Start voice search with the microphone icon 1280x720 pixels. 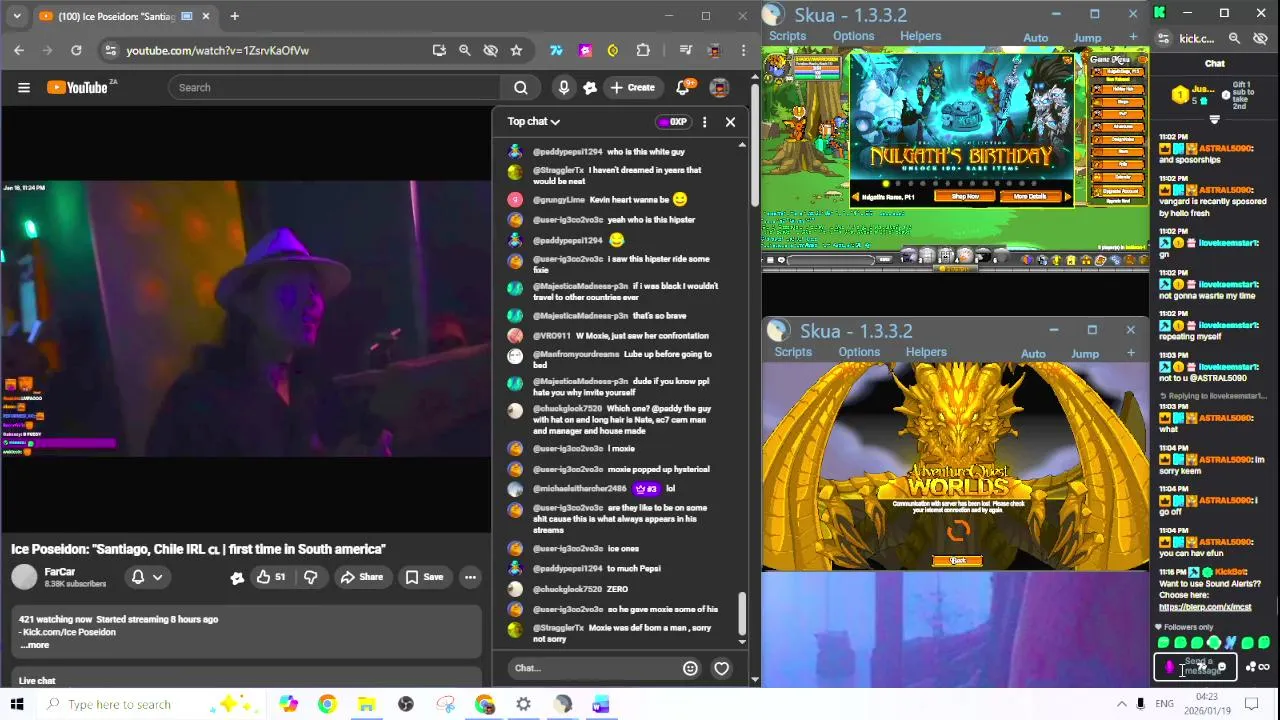pos(564,87)
